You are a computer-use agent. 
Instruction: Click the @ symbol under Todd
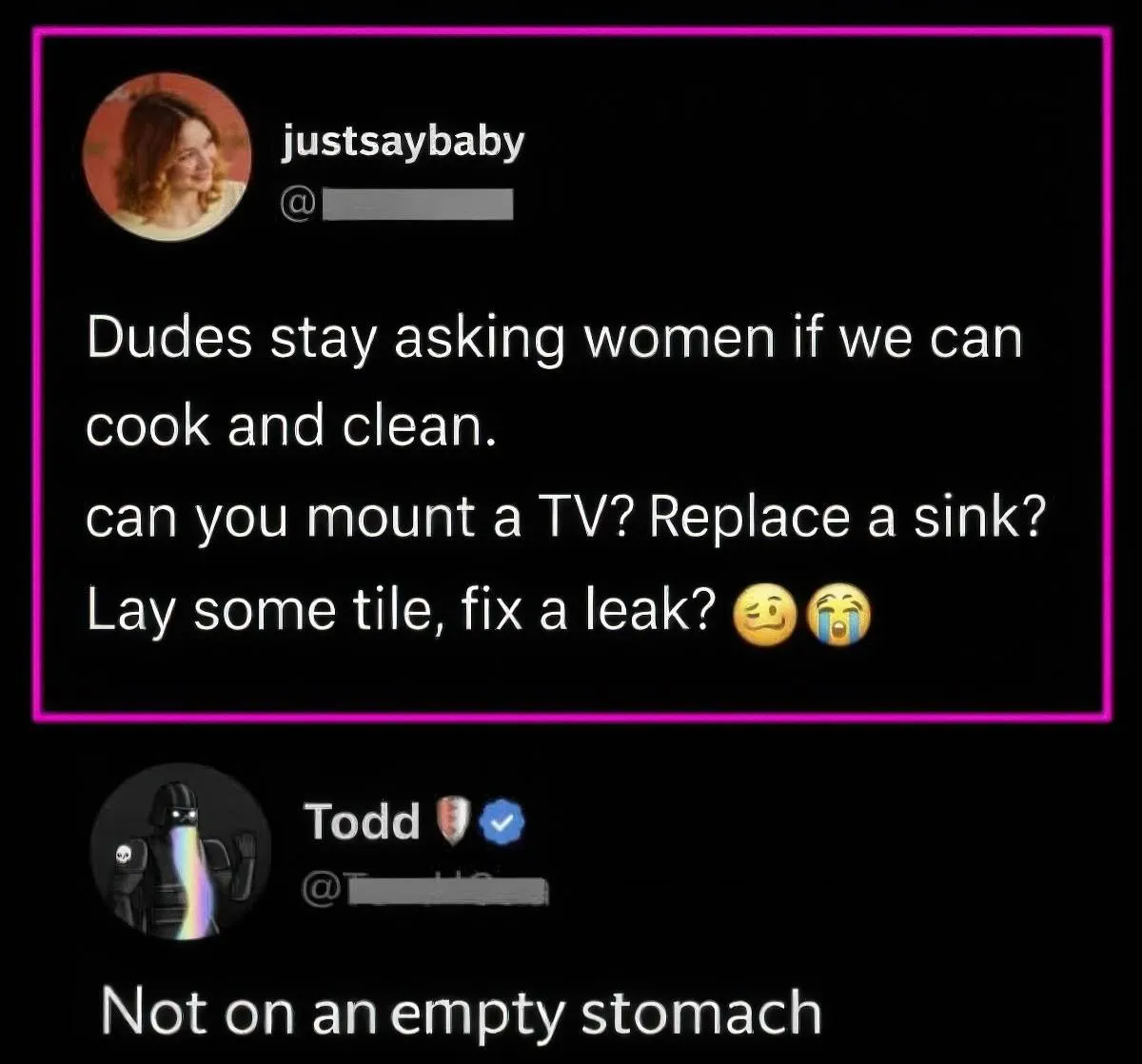322,890
